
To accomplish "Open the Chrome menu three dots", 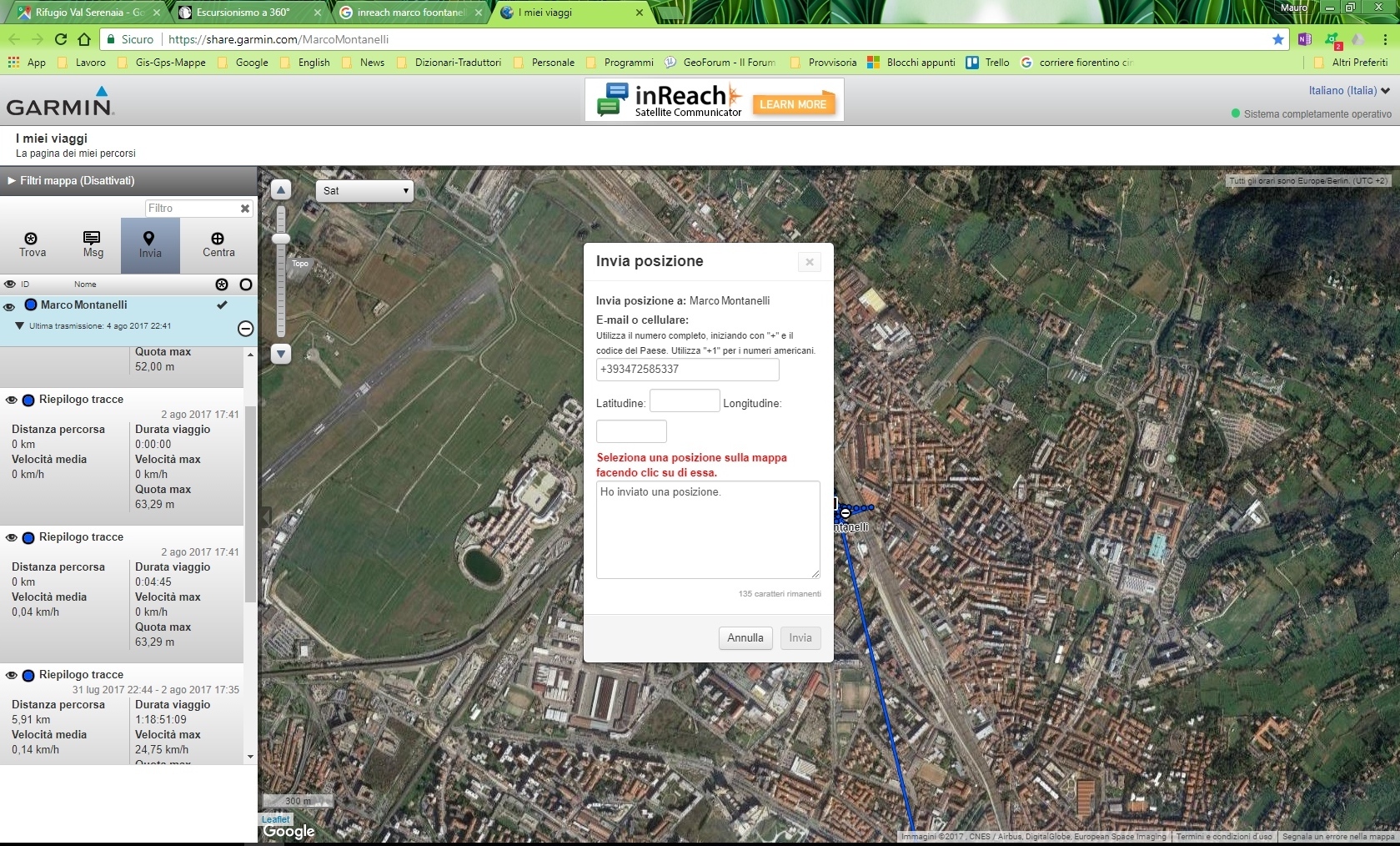I will point(1385,39).
